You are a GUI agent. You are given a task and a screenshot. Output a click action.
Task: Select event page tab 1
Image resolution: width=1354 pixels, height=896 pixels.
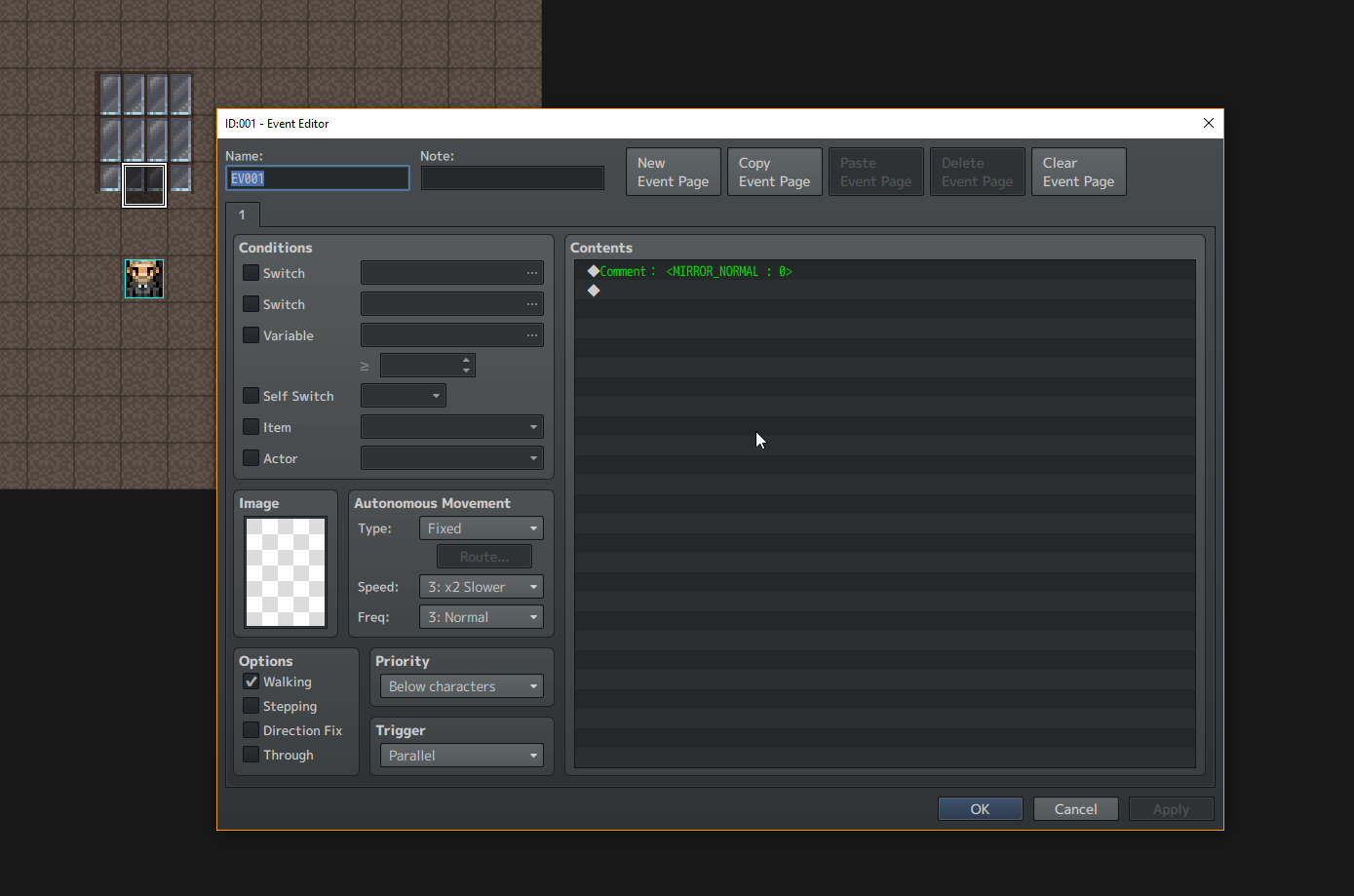(243, 214)
